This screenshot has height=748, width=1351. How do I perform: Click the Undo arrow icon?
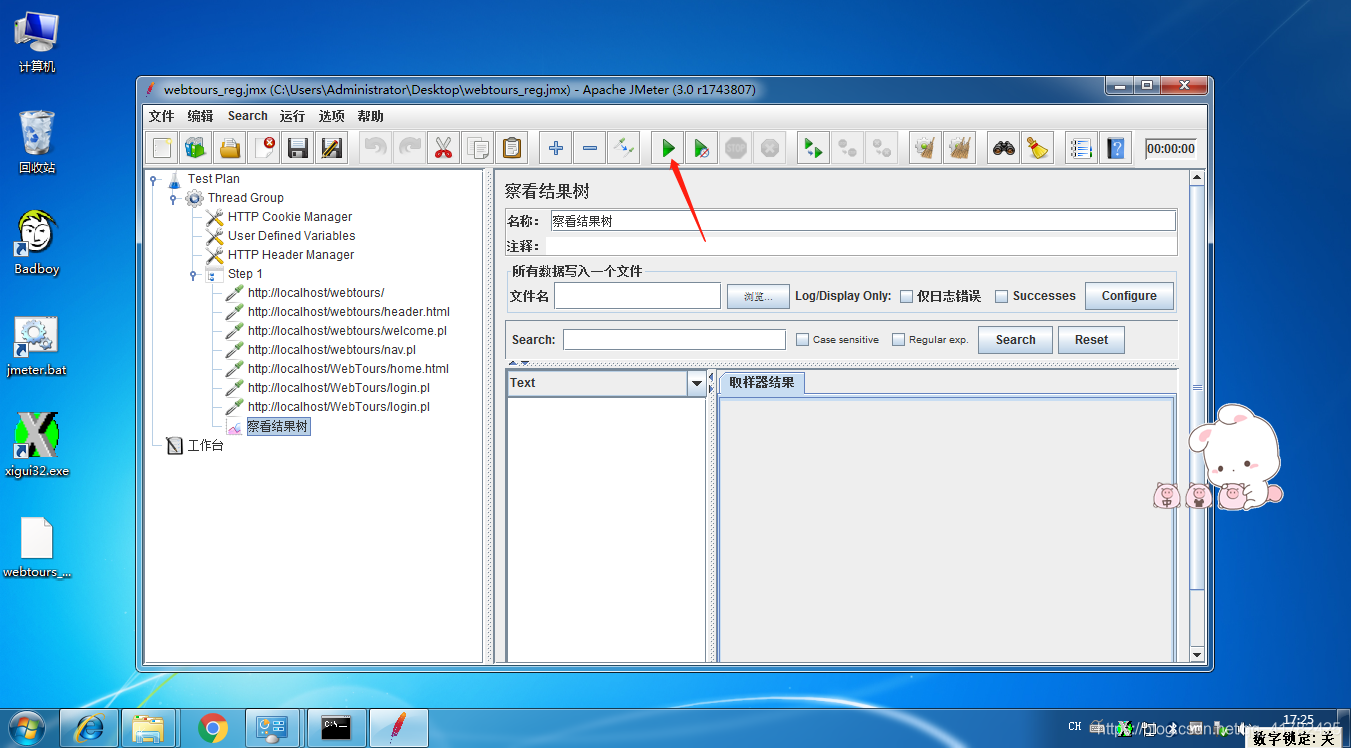click(x=376, y=149)
